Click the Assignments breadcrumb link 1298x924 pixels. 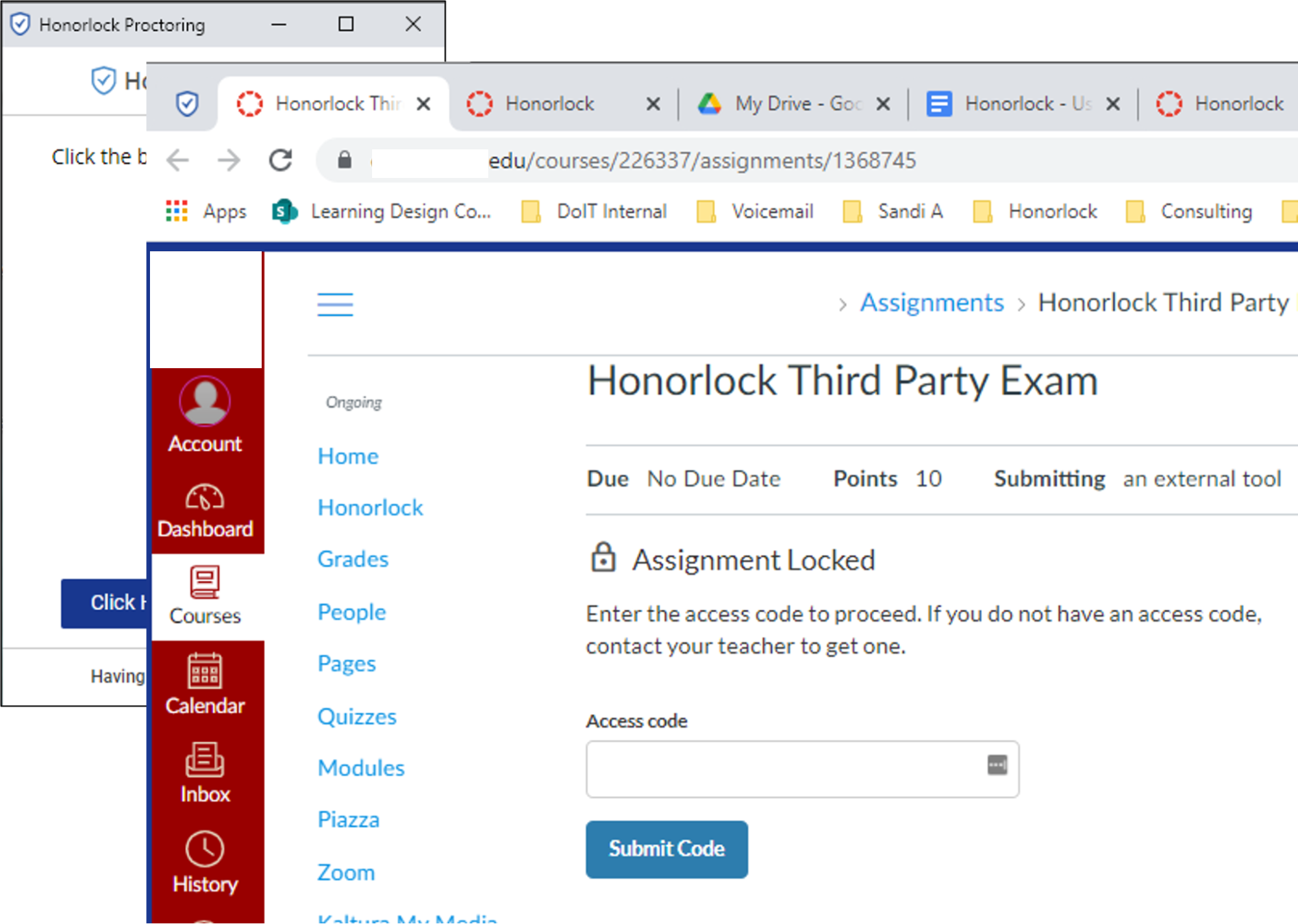932,303
